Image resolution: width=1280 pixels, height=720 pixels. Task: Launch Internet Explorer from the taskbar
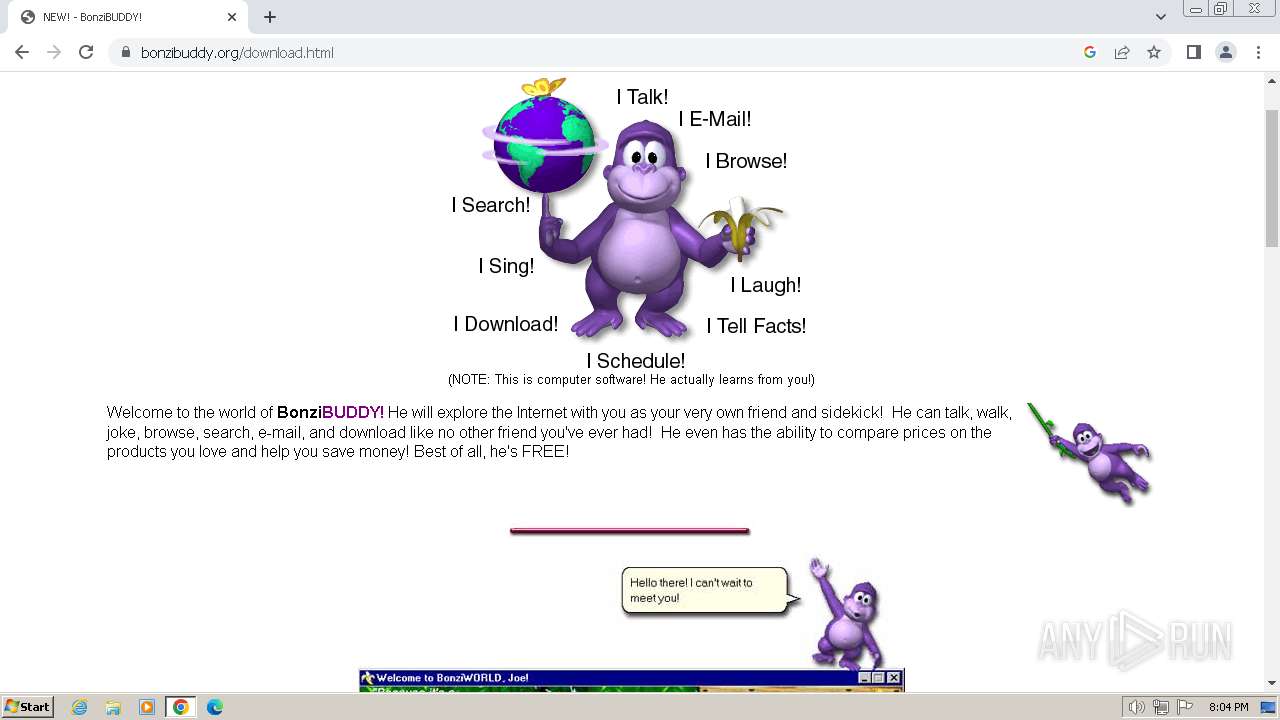[x=80, y=707]
